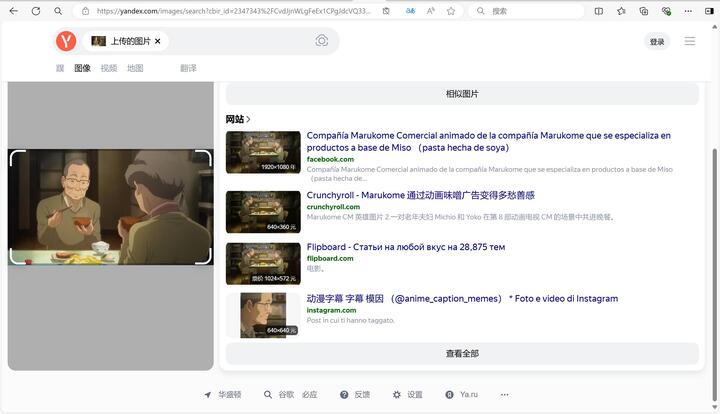Click the 相似图片 button
The width and height of the screenshot is (720, 414).
click(462, 94)
